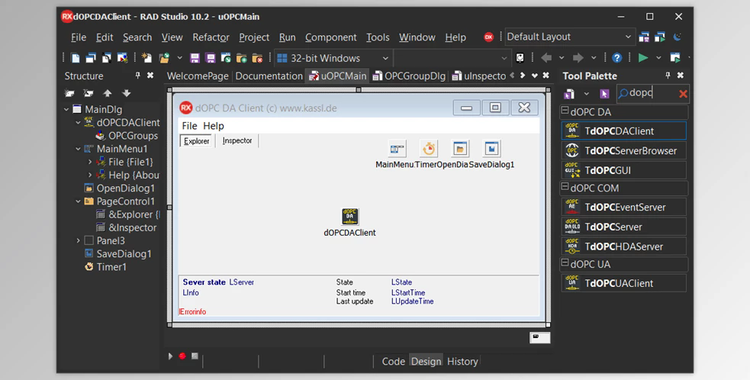Open the Documentation tab
This screenshot has height=380, width=750.
point(269,76)
